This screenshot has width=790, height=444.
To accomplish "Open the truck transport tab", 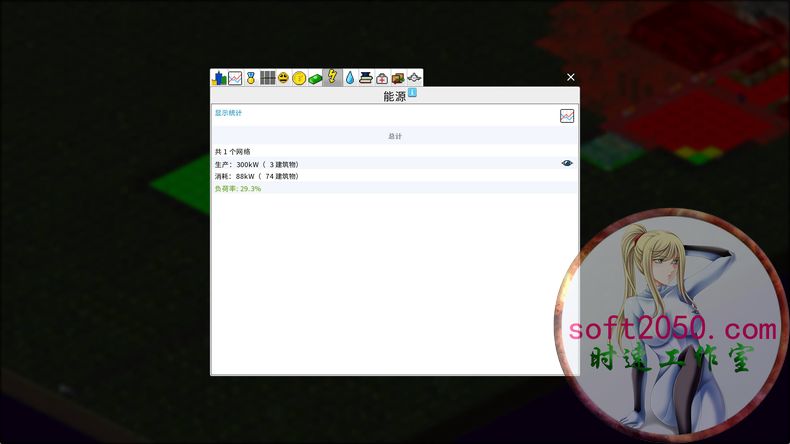I will pos(398,78).
